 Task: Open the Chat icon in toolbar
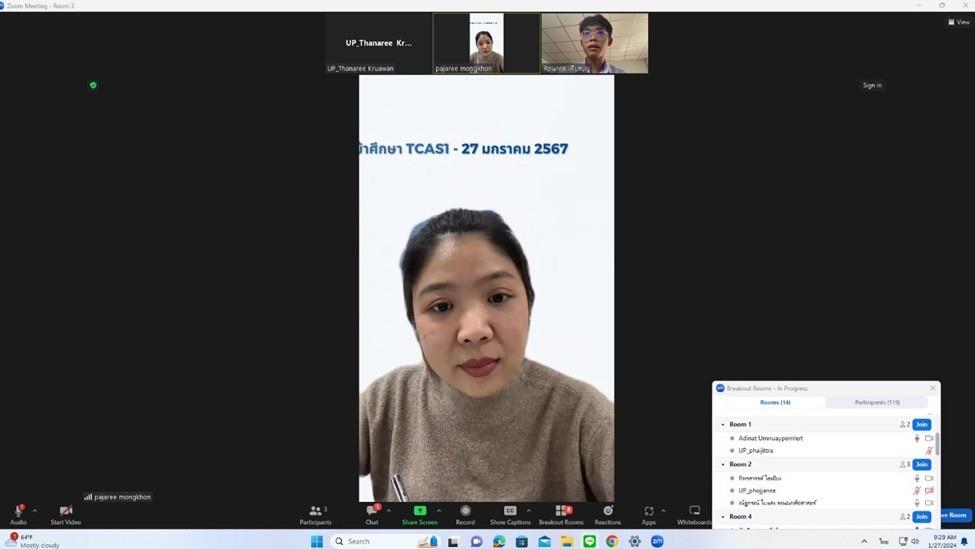(x=372, y=511)
